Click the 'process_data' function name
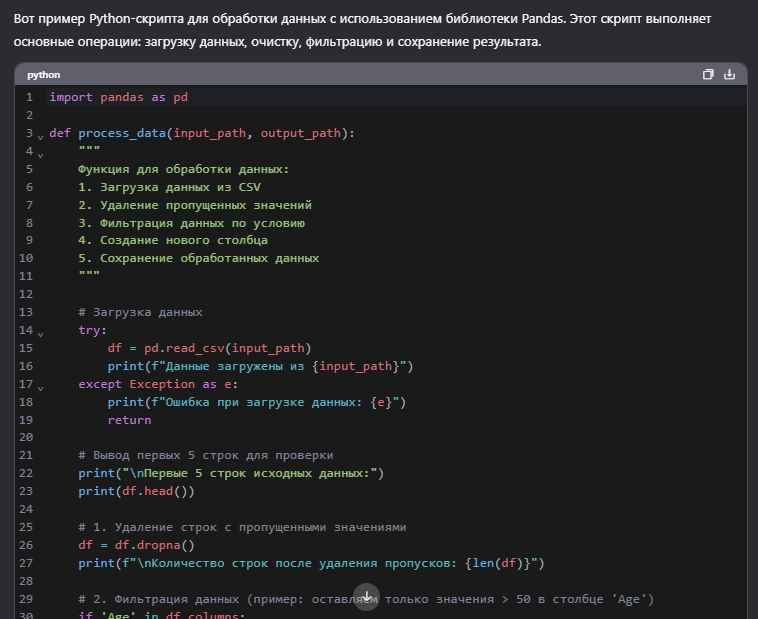The width and height of the screenshot is (758, 619). (122, 133)
